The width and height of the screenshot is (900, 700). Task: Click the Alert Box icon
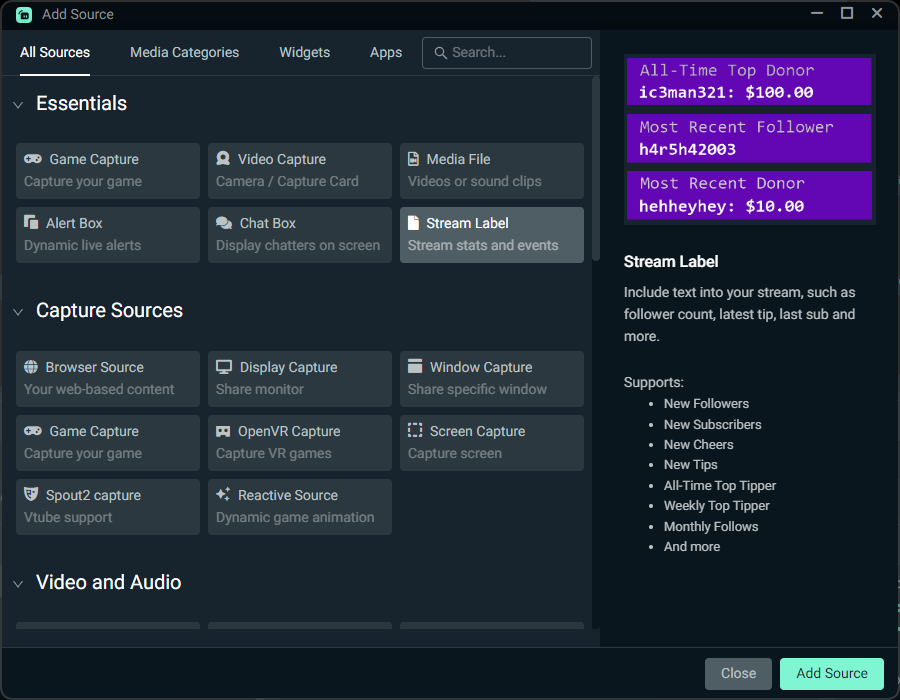31,223
